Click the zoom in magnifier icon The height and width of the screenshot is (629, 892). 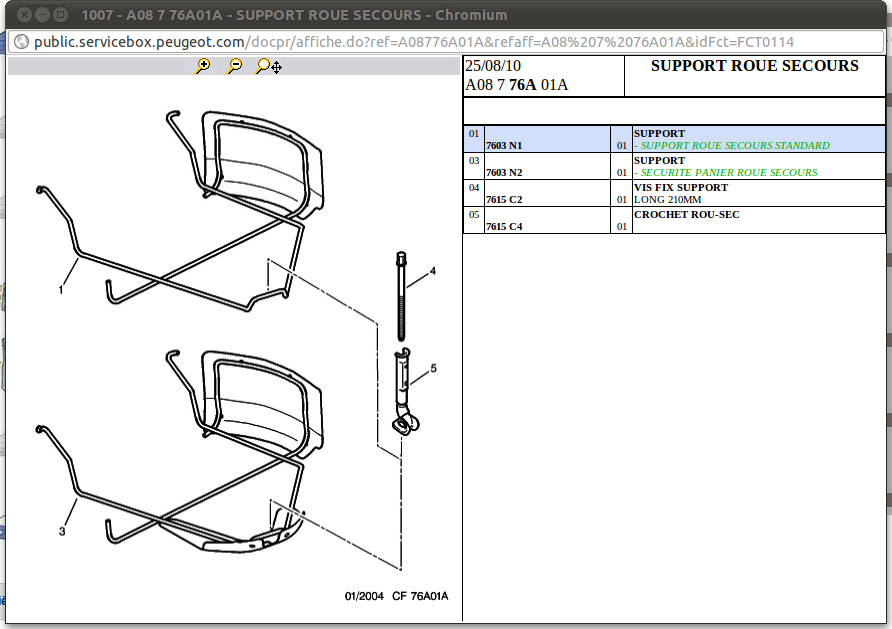tap(203, 66)
